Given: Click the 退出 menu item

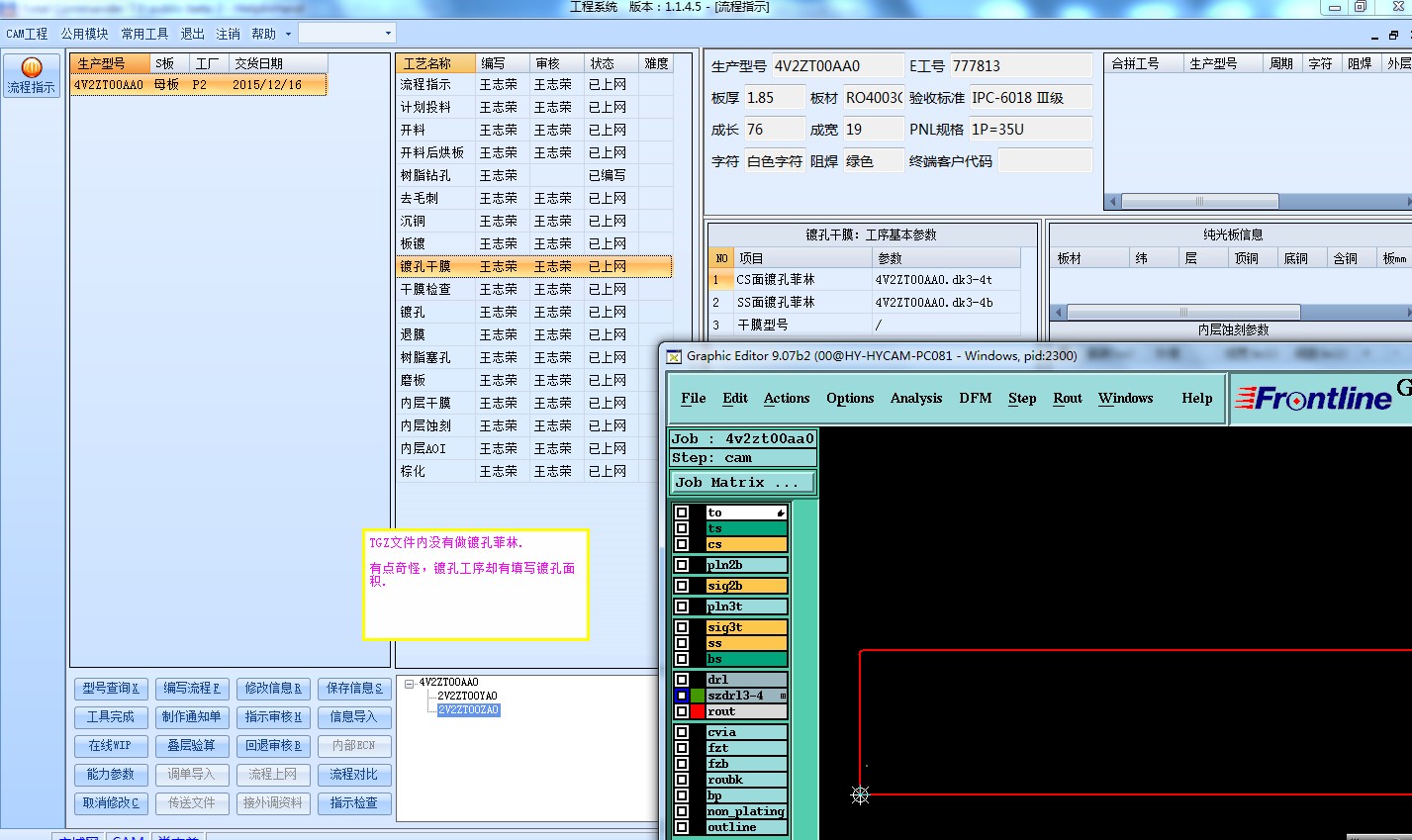Looking at the screenshot, I should tap(192, 34).
